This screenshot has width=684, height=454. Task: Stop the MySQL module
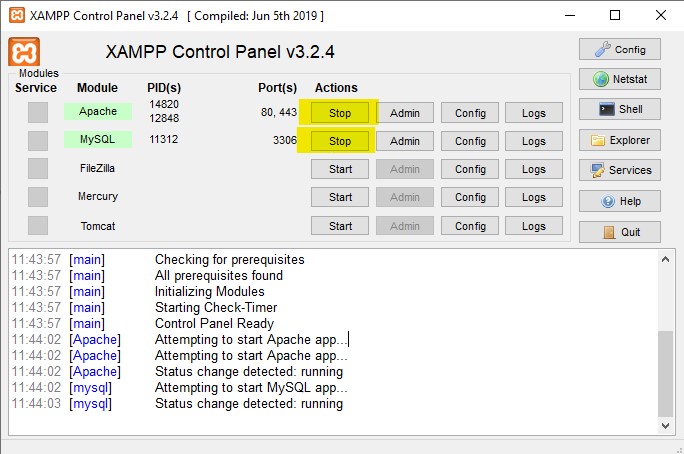(340, 141)
